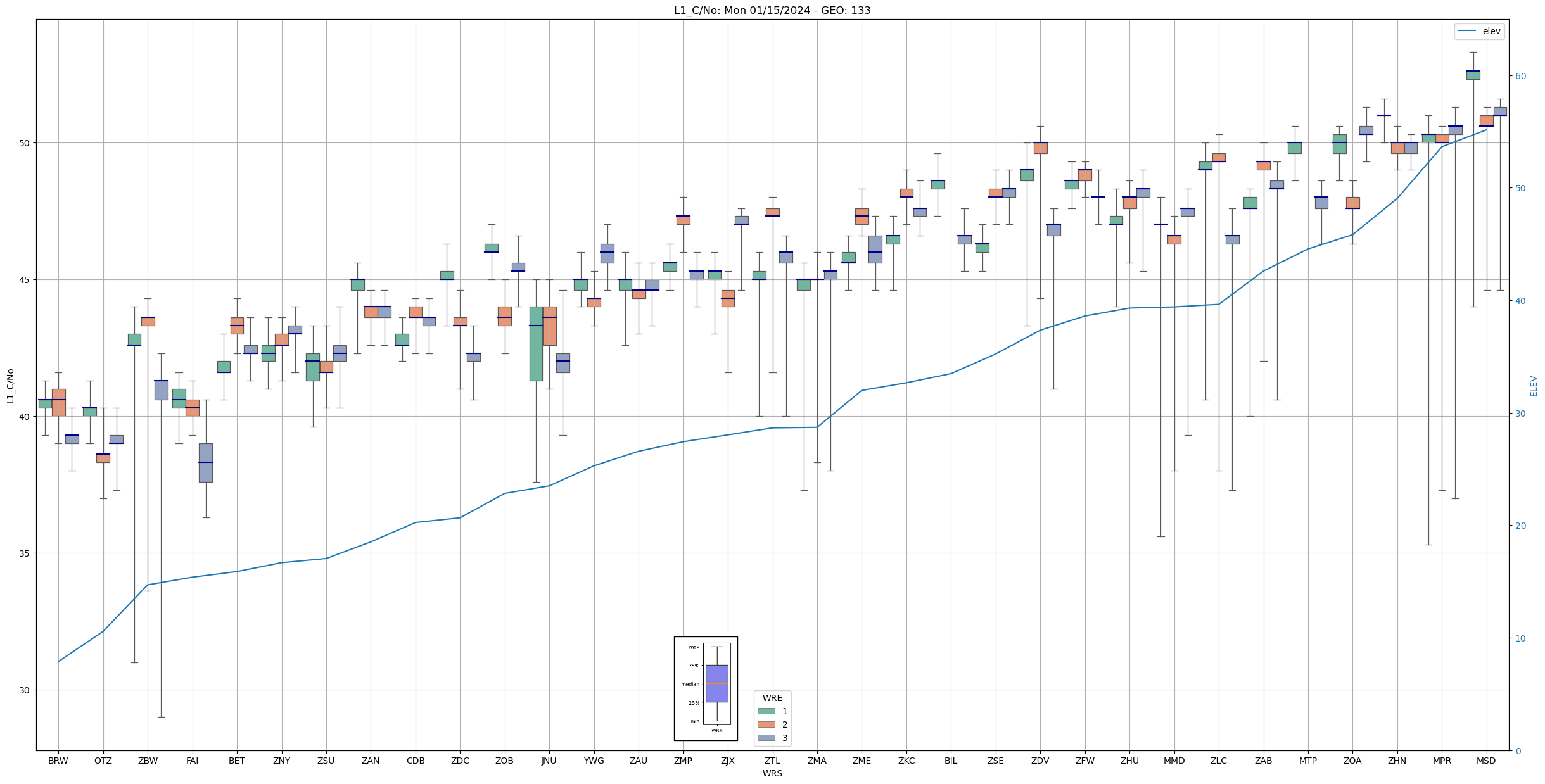The height and width of the screenshot is (784, 1545).
Task: Click the ZME station label
Action: coord(862,761)
